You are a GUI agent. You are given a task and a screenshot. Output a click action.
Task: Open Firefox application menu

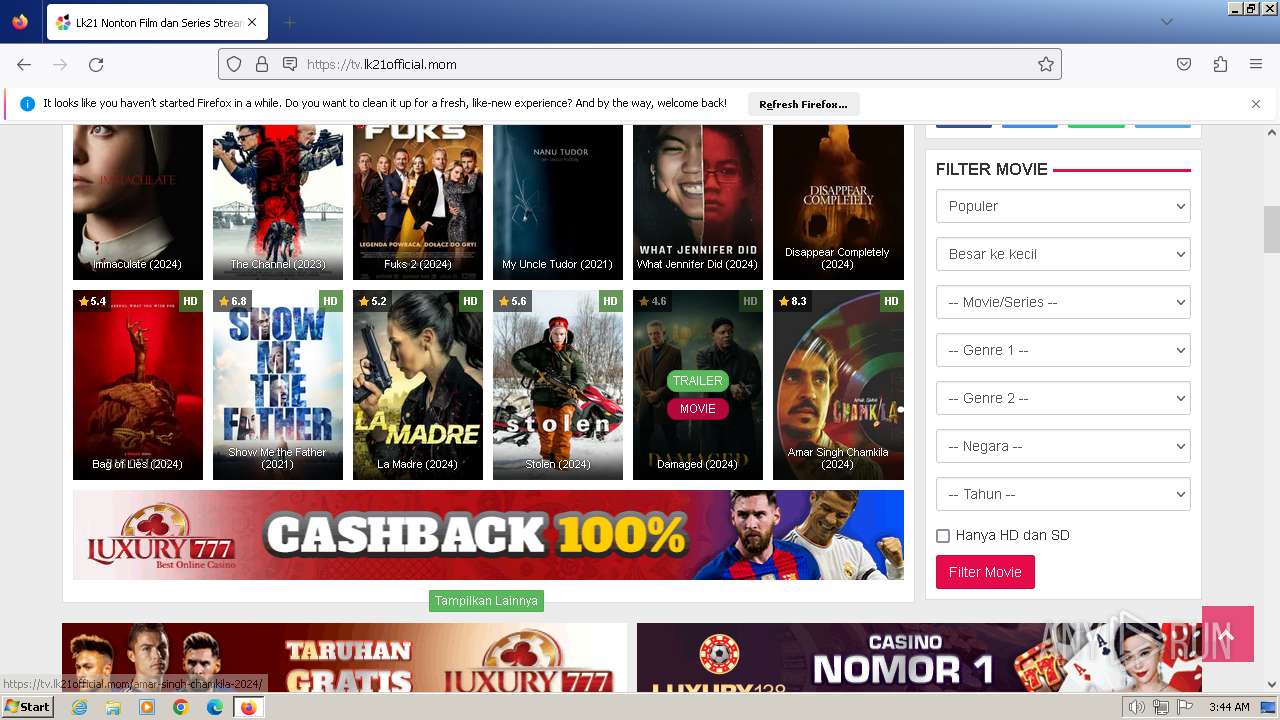tap(1256, 64)
